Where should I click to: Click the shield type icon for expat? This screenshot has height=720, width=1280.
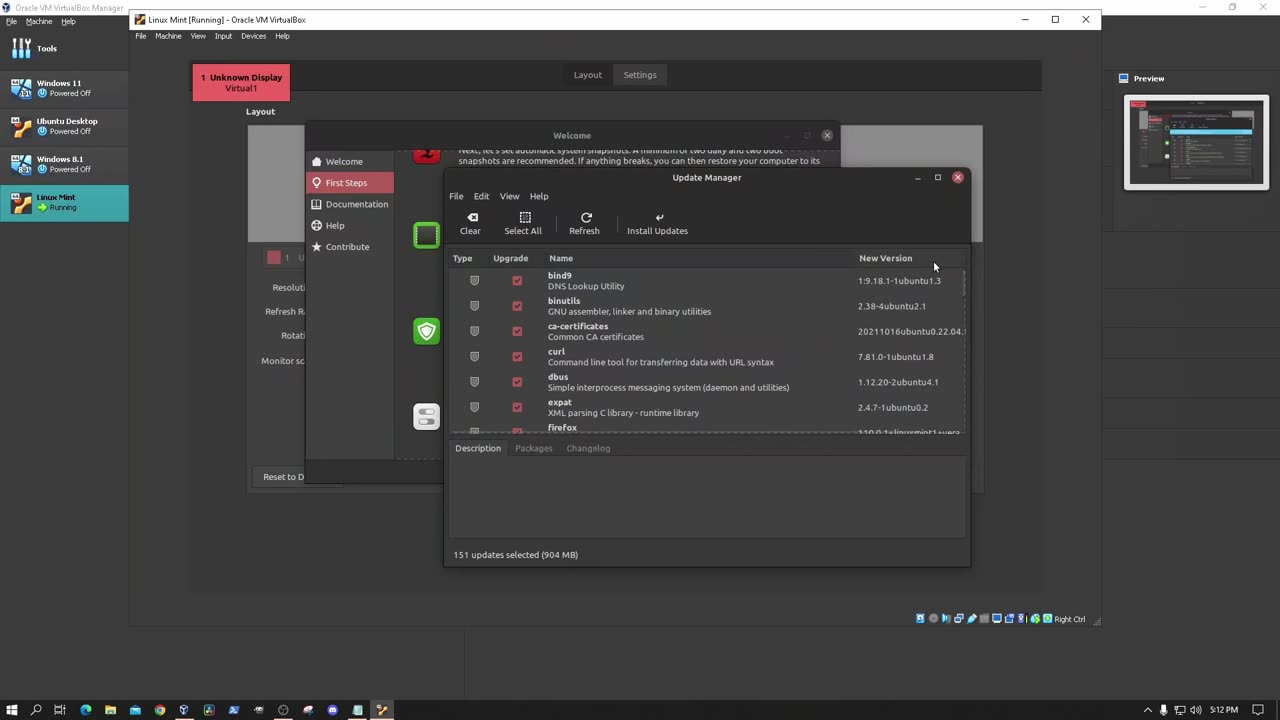click(x=475, y=407)
